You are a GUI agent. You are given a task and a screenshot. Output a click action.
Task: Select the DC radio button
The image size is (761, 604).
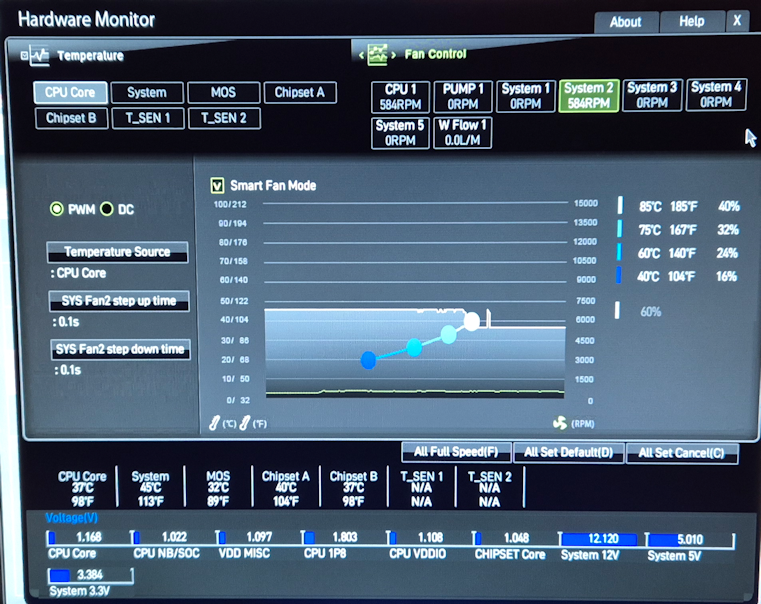pos(107,209)
